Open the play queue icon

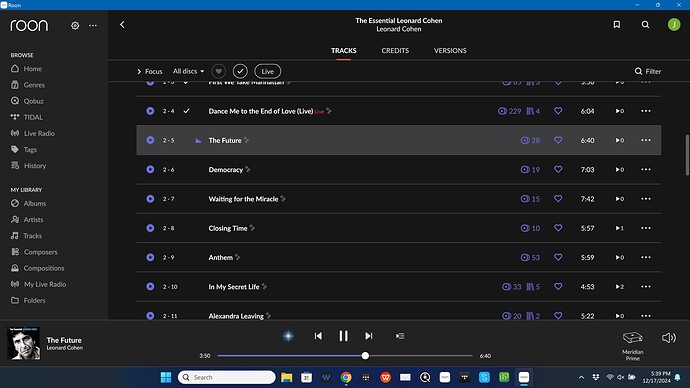click(x=400, y=336)
